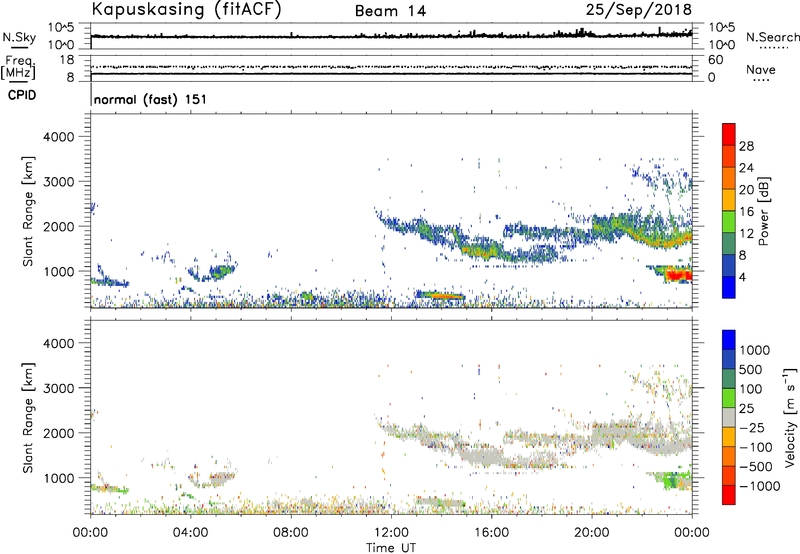Click the '18' frequency axis tick
The height and width of the screenshot is (554, 800).
[x=66, y=60]
